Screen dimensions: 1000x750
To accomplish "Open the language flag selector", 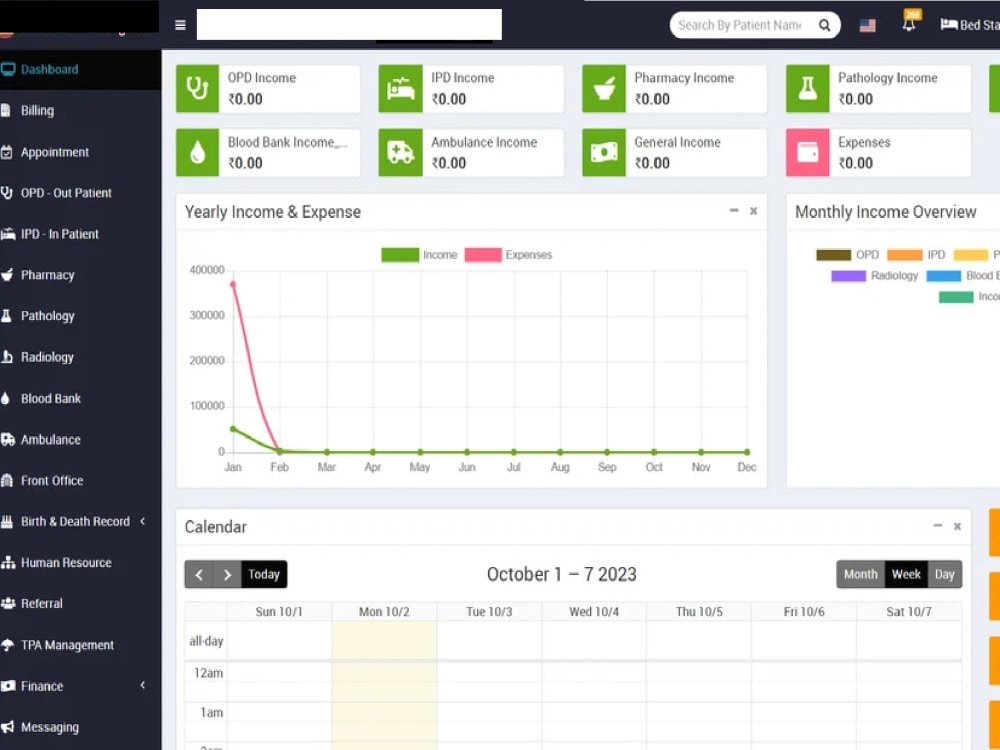I will [x=867, y=26].
